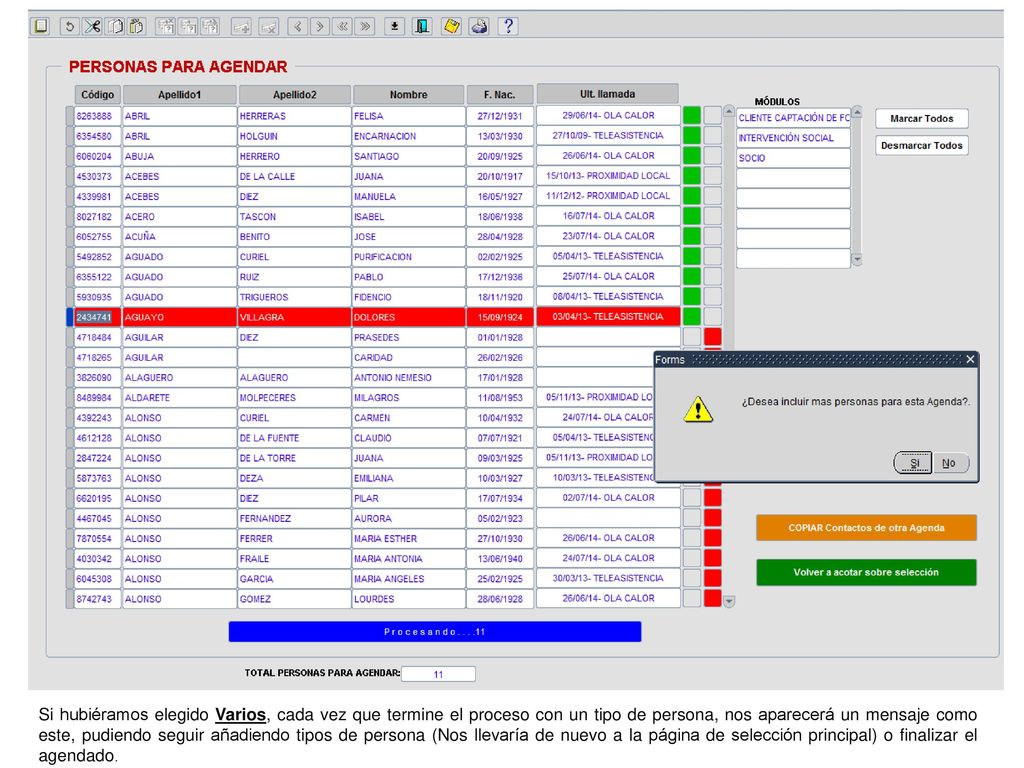Select INTERVENCIÓN SOCIAL module
Viewport: 1024px width, 768px height.
pyautogui.click(x=793, y=138)
